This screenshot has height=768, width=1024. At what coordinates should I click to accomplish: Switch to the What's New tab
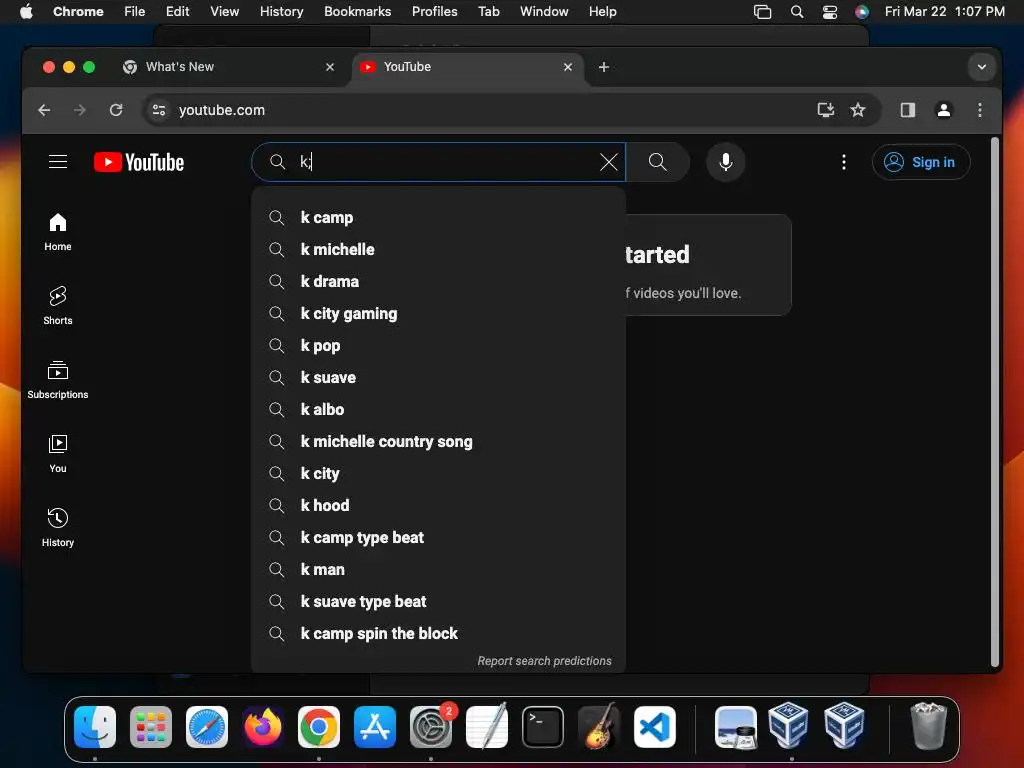[x=228, y=67]
